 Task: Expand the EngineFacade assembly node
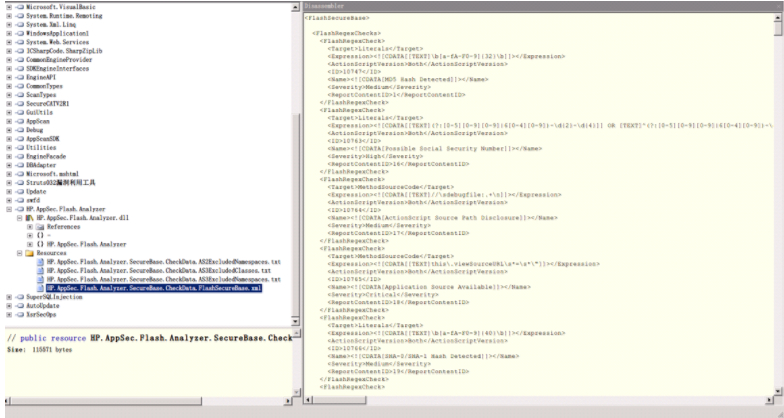9,156
